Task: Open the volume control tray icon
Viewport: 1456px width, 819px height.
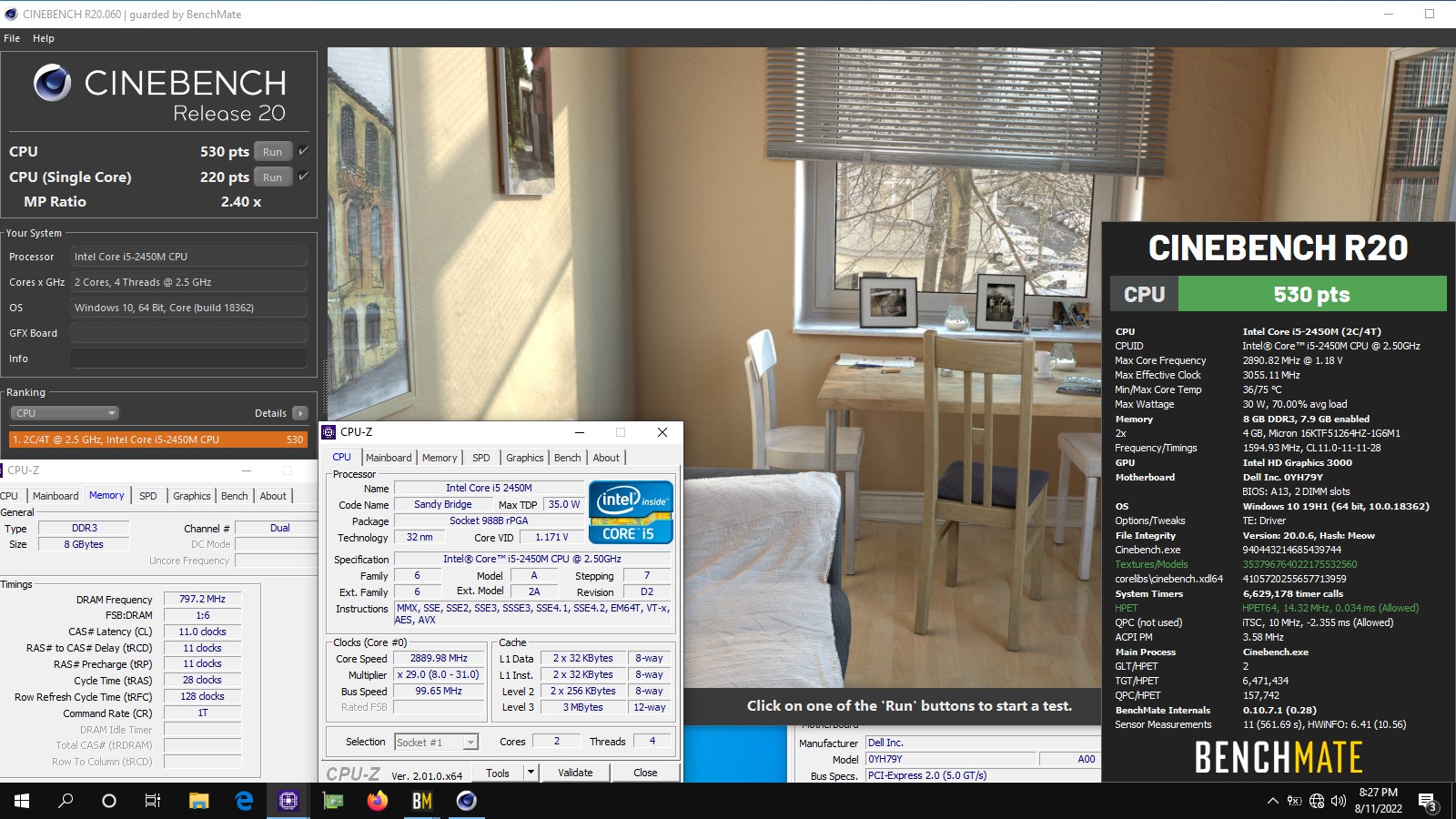Action: tap(1339, 801)
